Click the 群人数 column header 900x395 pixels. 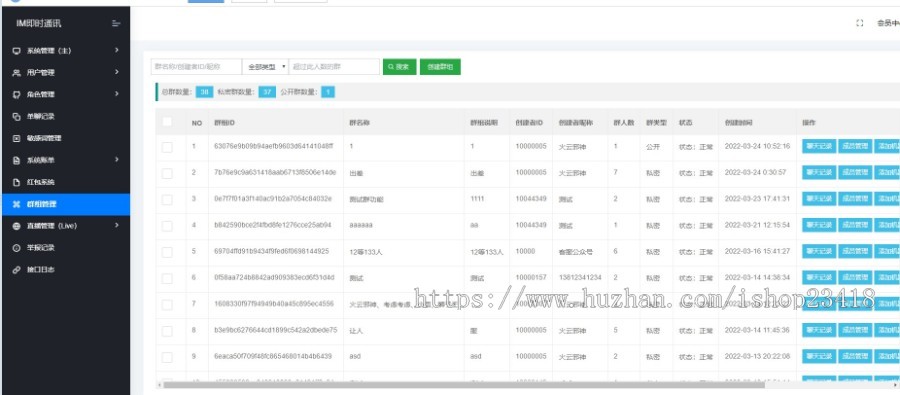coord(624,123)
